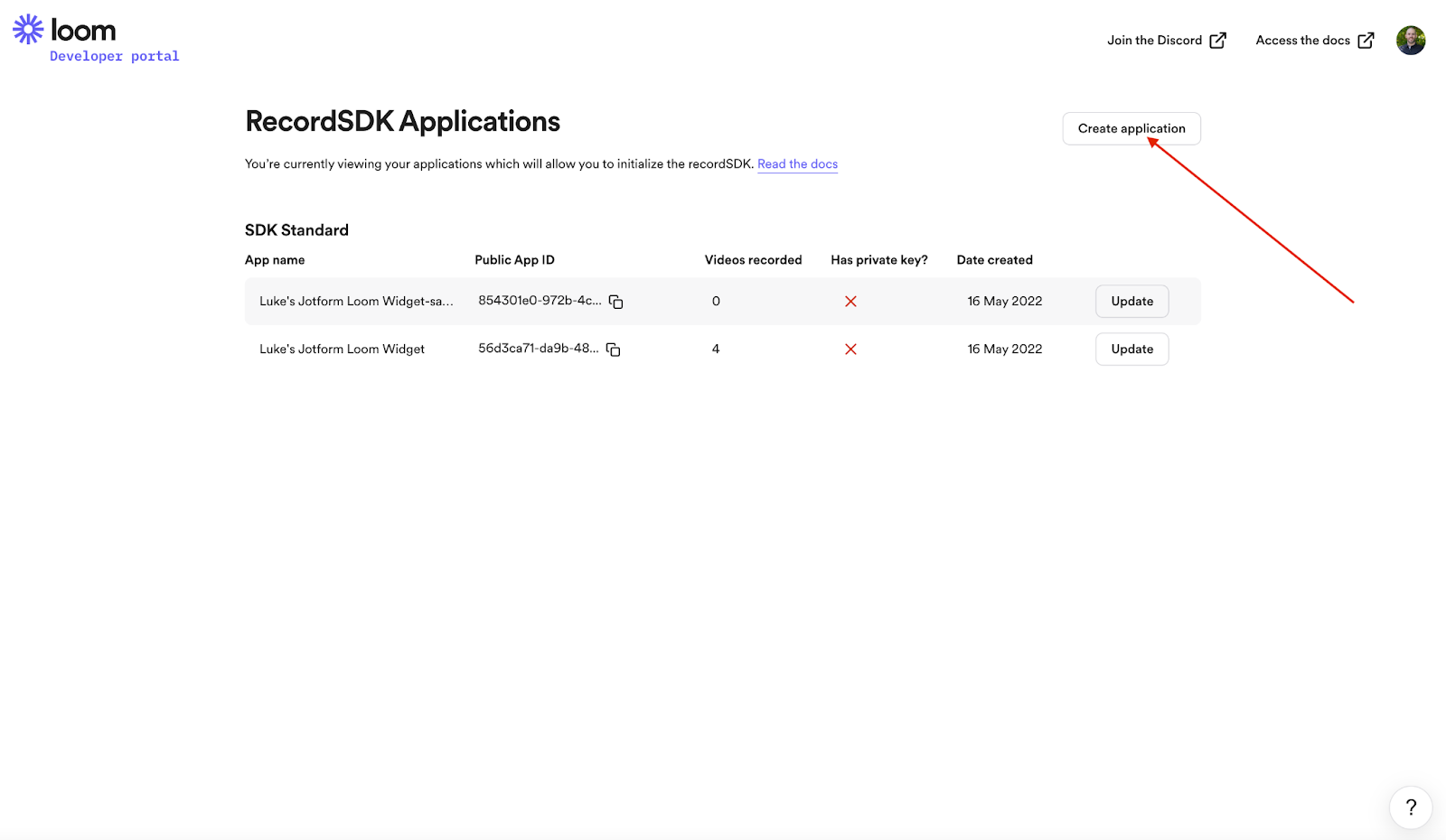Open the help question mark button

point(1411,807)
